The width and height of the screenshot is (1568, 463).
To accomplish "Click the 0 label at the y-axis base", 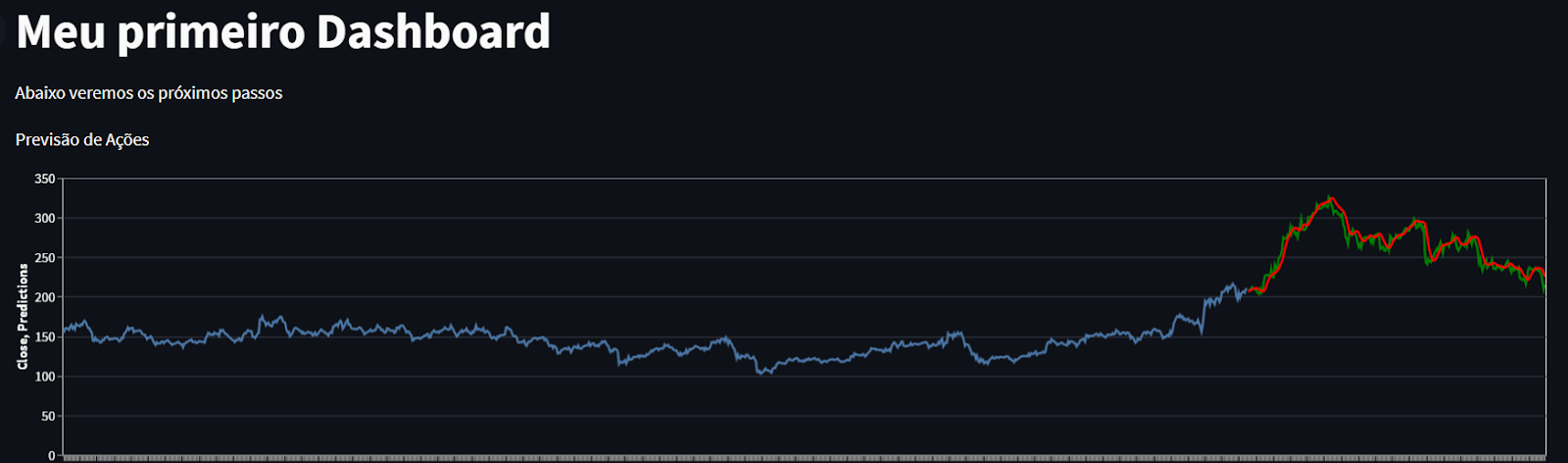I will click(52, 455).
